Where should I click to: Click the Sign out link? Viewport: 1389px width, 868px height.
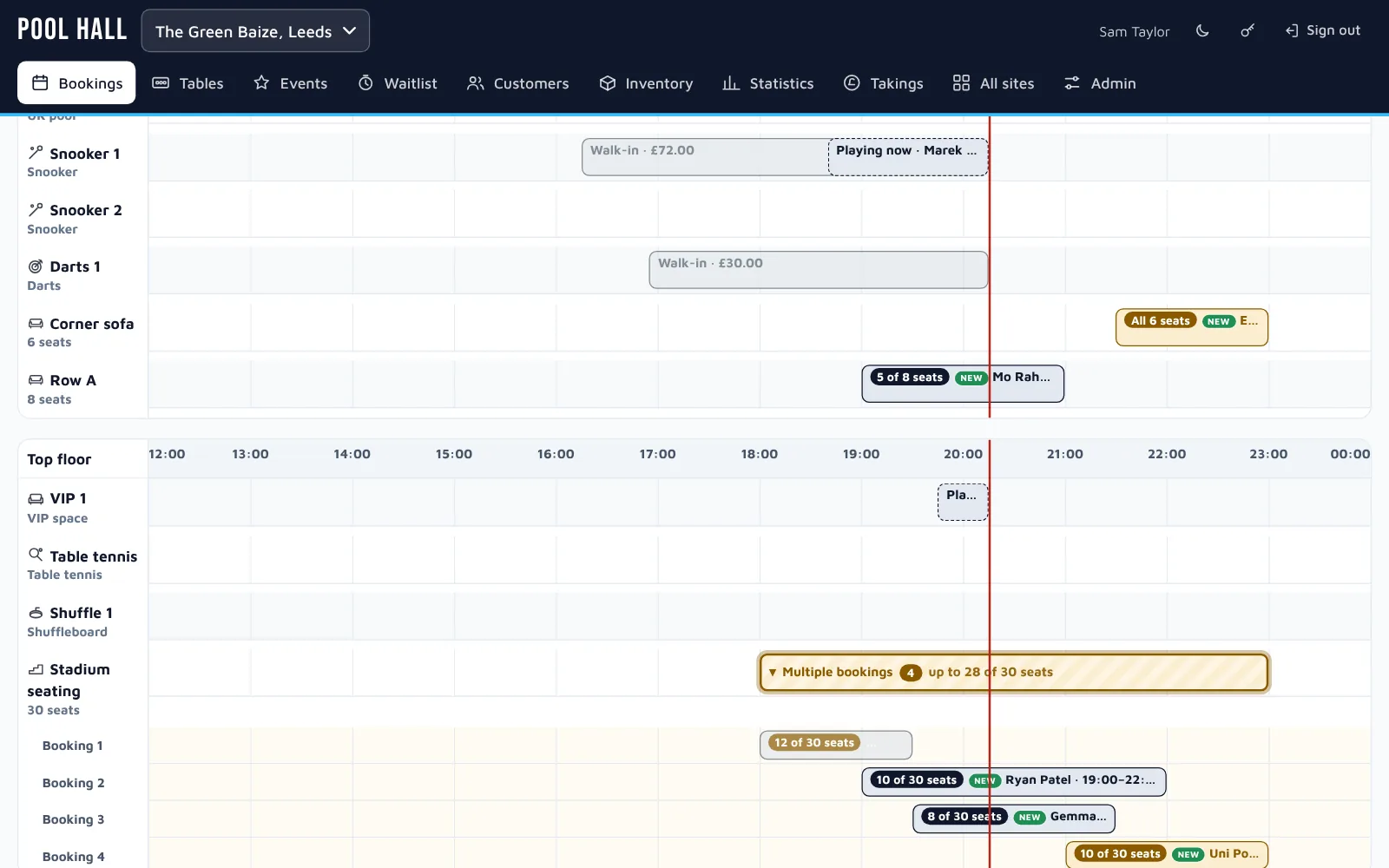(1323, 30)
